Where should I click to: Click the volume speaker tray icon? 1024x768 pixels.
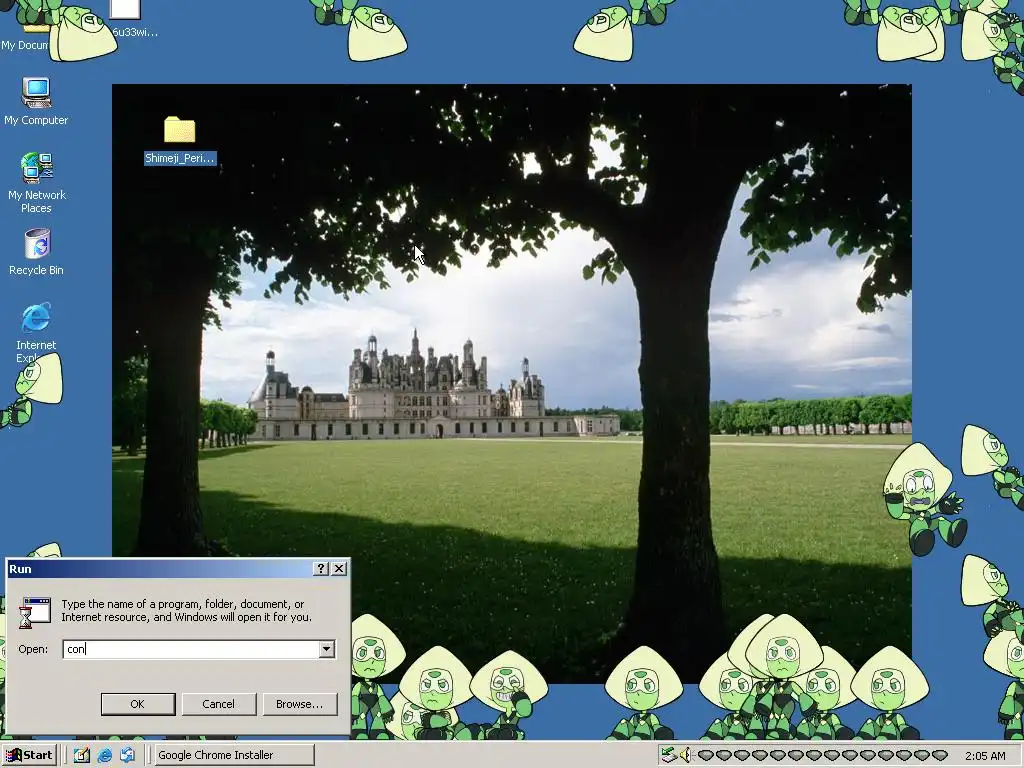coord(685,755)
